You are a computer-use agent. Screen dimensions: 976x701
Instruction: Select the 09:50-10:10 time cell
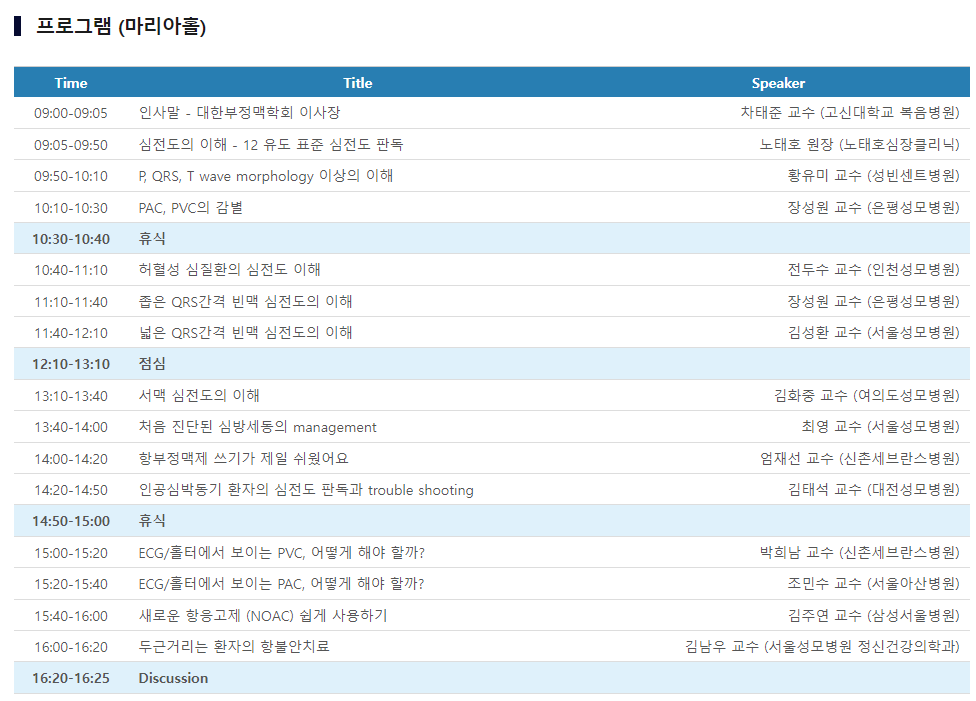click(x=70, y=176)
